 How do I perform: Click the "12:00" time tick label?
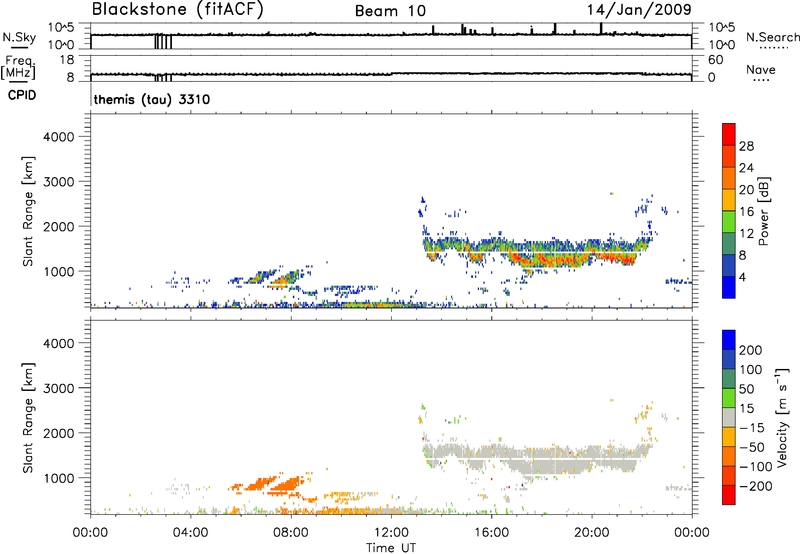(x=391, y=533)
